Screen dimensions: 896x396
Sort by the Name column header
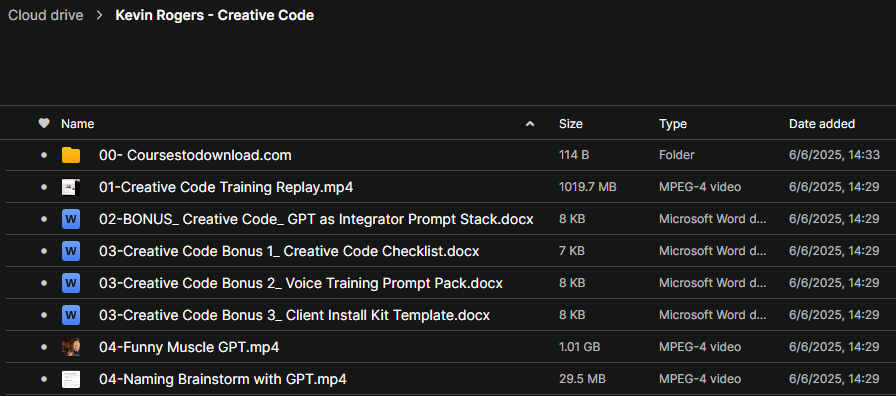point(78,123)
